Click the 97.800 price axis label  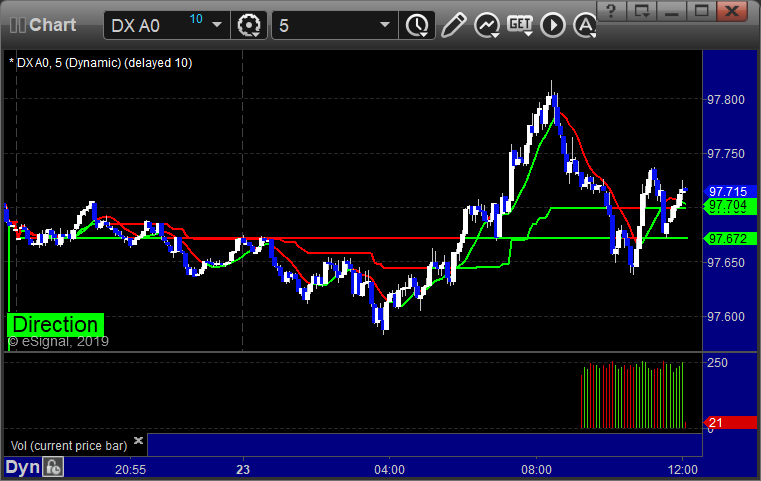(726, 100)
